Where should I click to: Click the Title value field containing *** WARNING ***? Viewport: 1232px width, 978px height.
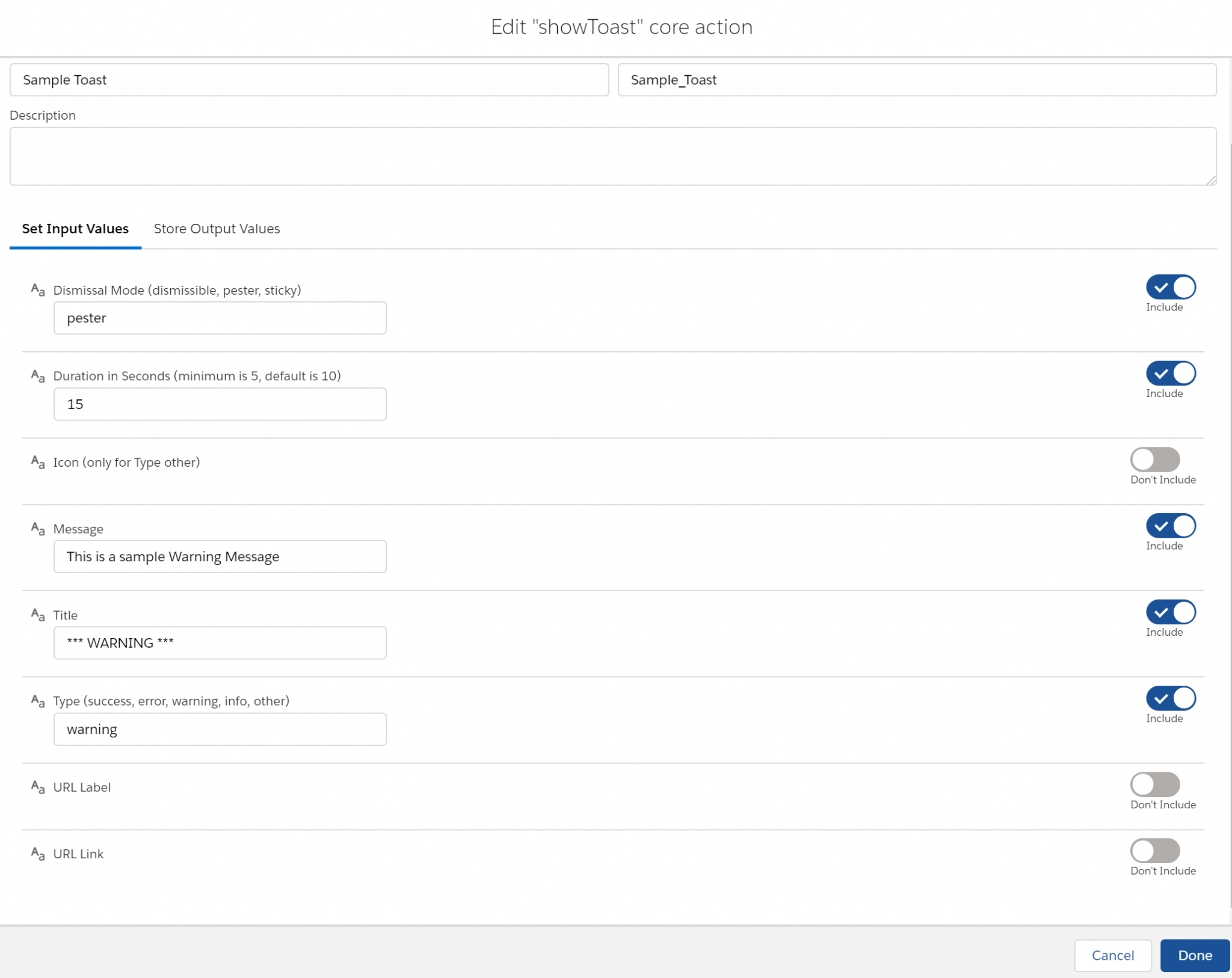(220, 642)
